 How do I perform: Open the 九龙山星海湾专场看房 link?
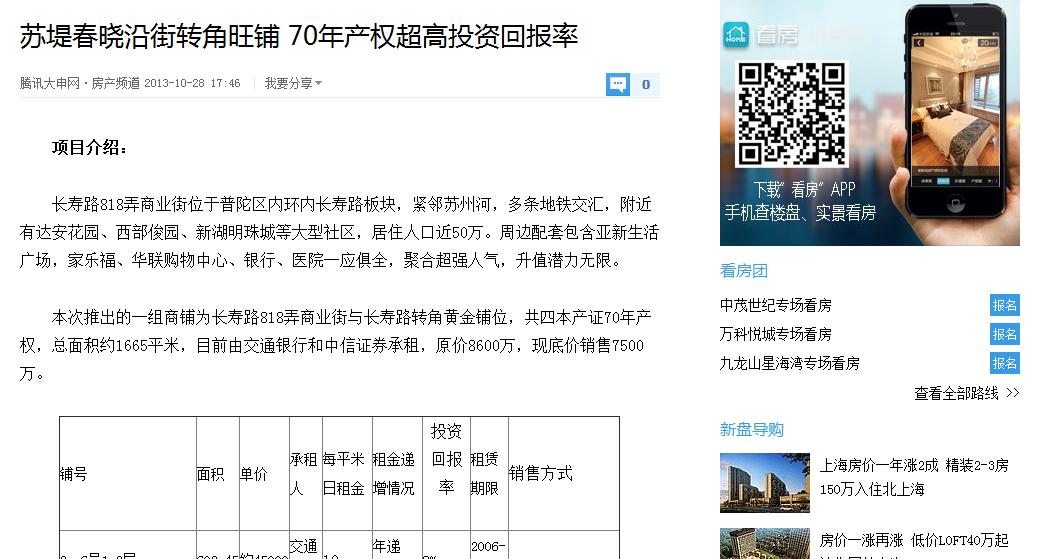coord(789,363)
